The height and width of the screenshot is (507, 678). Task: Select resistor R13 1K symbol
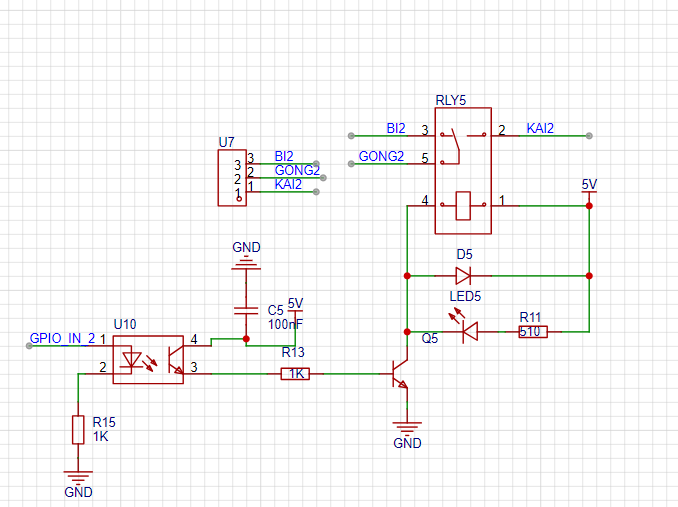click(x=295, y=373)
